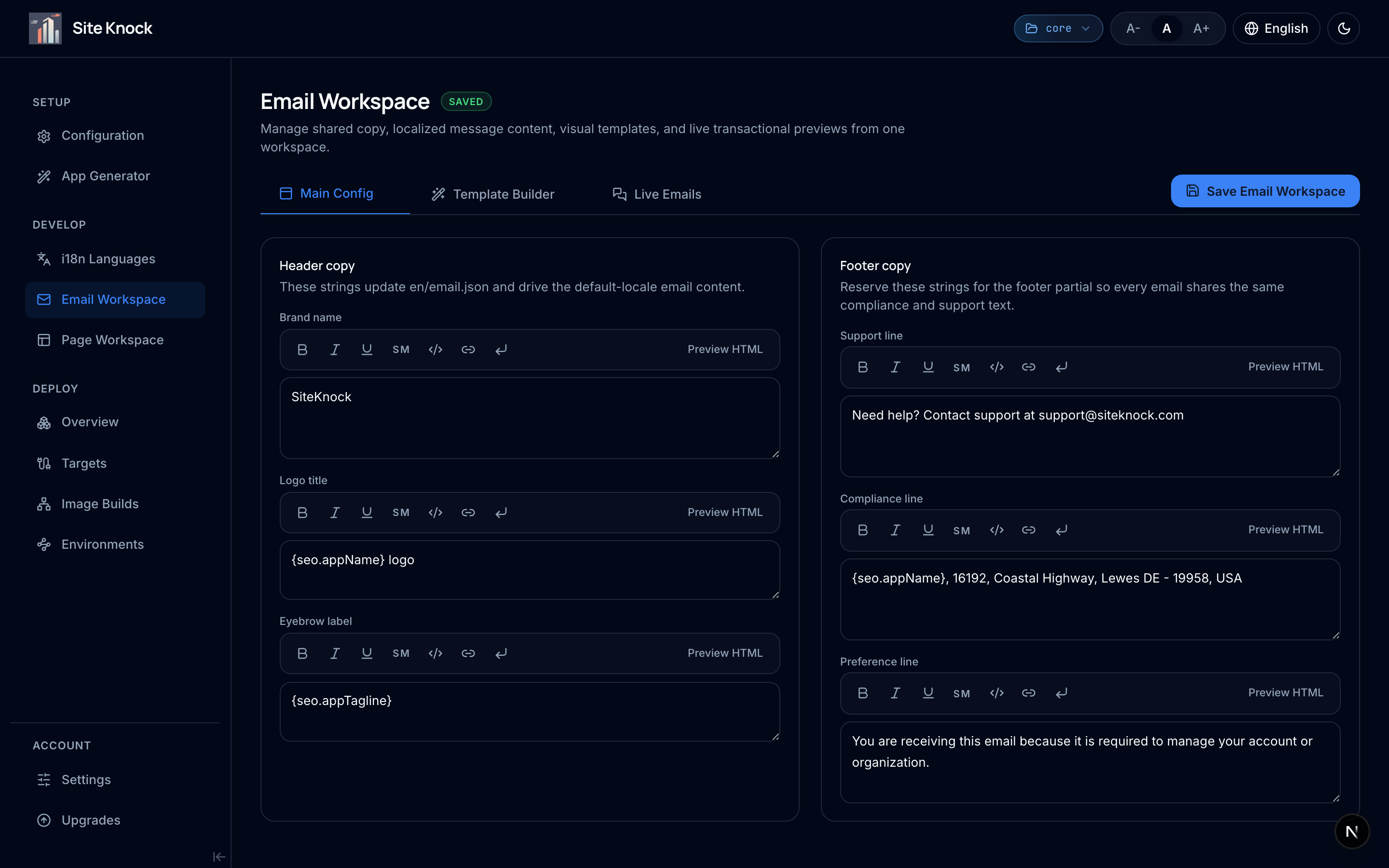Click the Site Knock logo icon

click(45, 28)
